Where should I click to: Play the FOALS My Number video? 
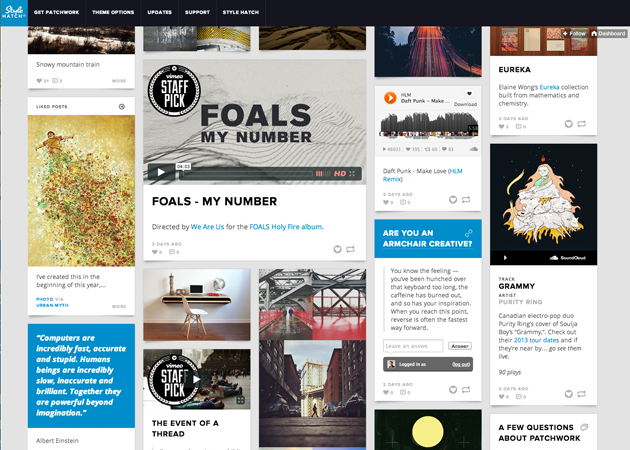161,172
